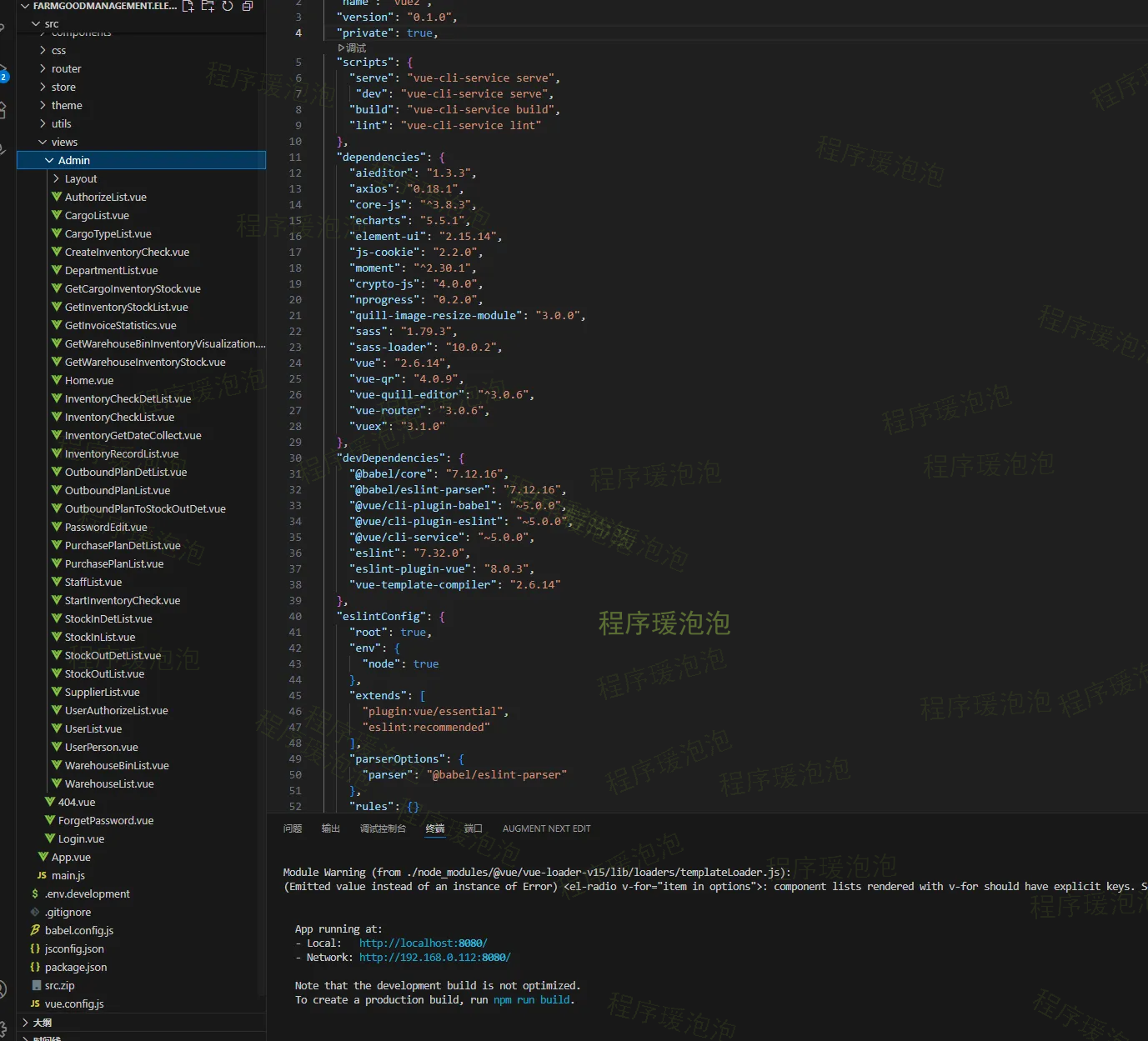Open ForgetPassword.vue file
The width and height of the screenshot is (1148, 1041).
coord(106,820)
